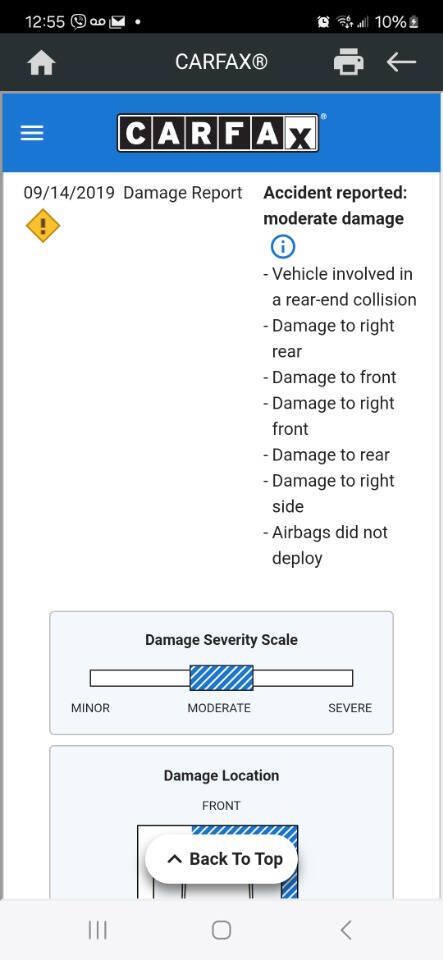Click the Back To Top button
The height and width of the screenshot is (960, 443).
click(222, 859)
